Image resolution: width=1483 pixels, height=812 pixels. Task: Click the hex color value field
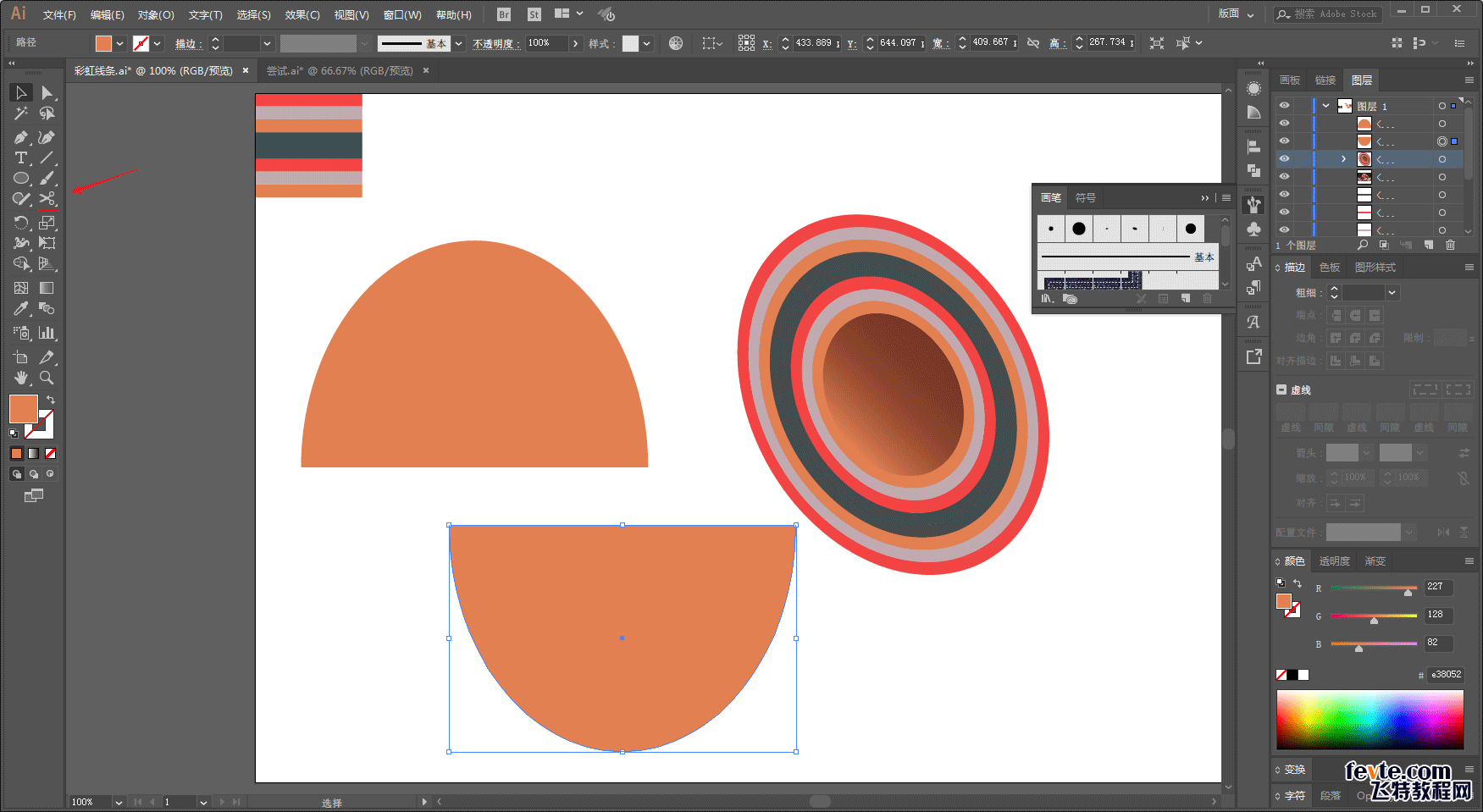tap(1446, 675)
